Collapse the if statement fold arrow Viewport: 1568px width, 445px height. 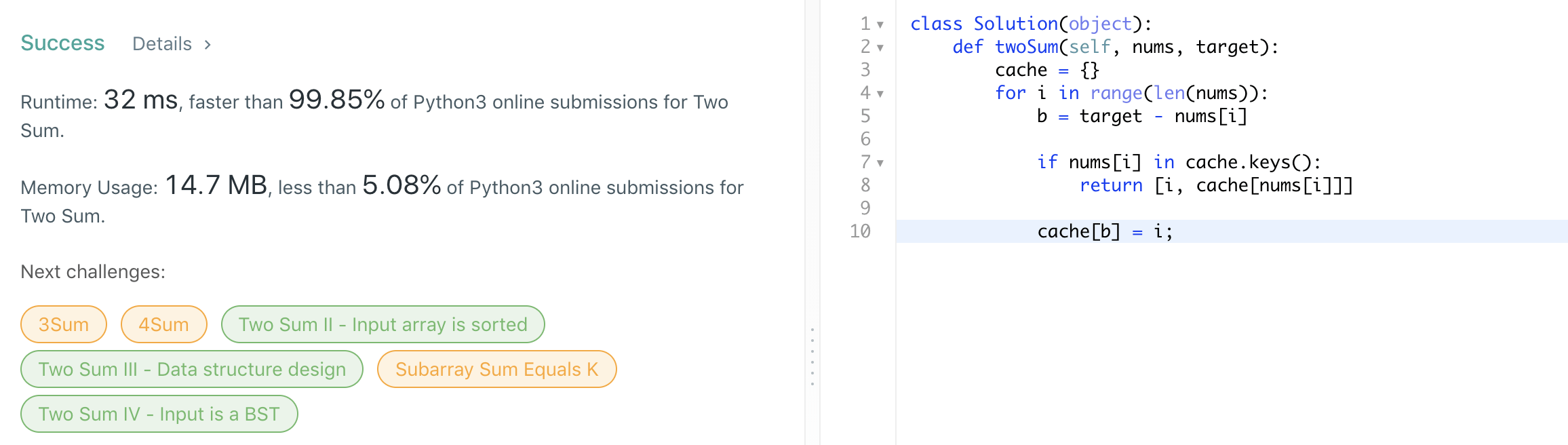point(880,163)
